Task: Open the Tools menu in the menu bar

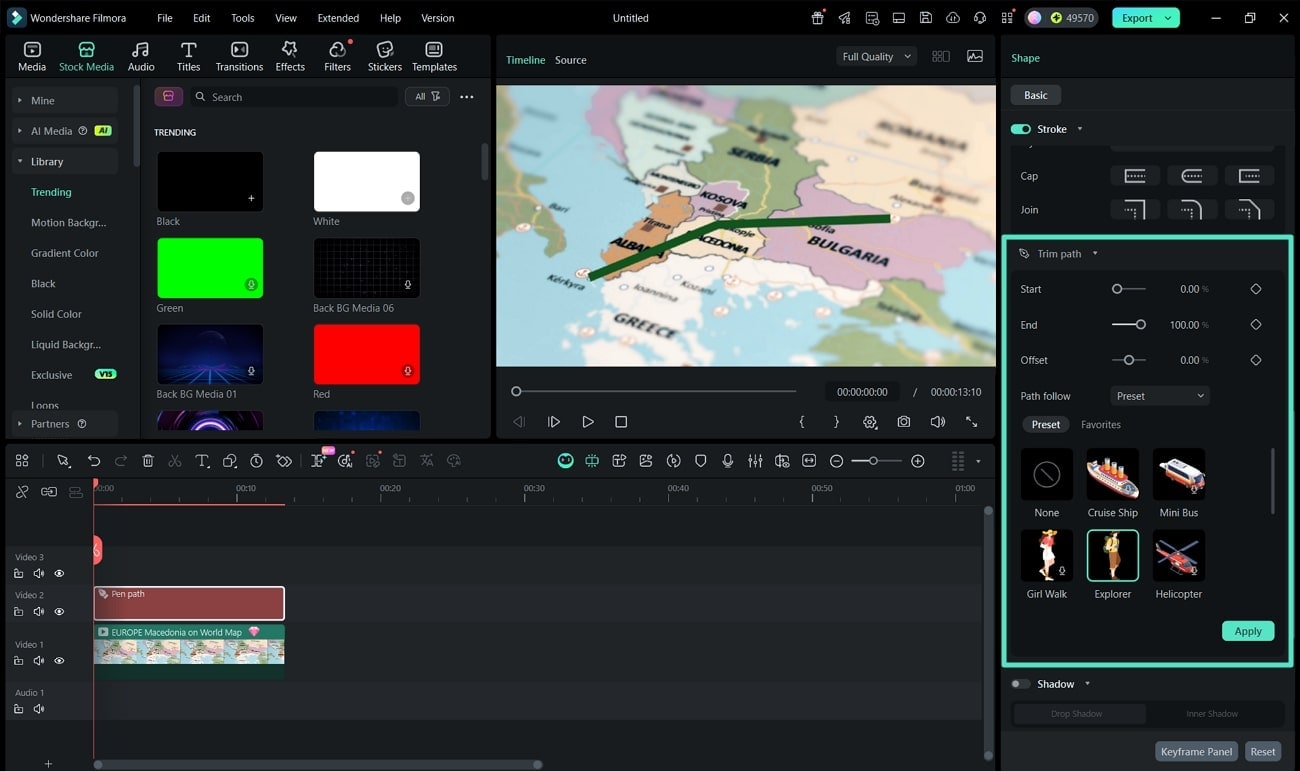Action: 242,17
